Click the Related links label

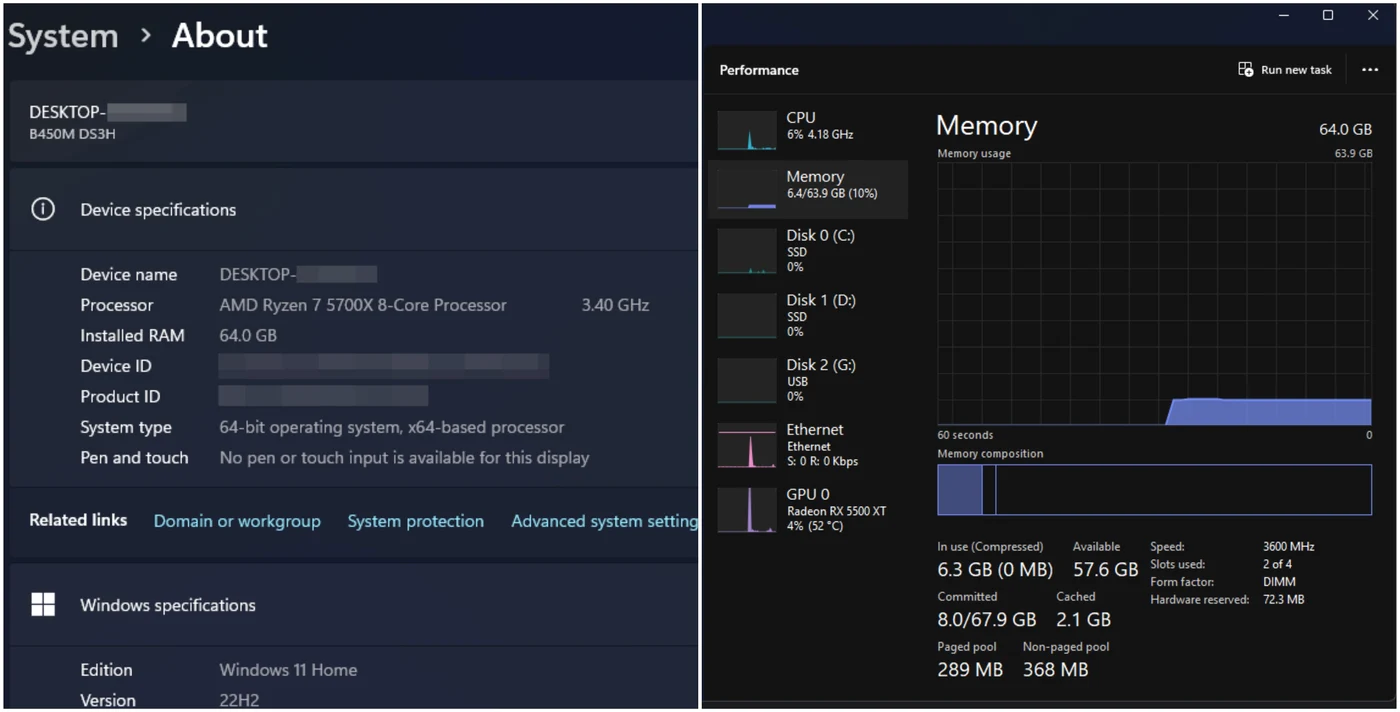click(78, 520)
